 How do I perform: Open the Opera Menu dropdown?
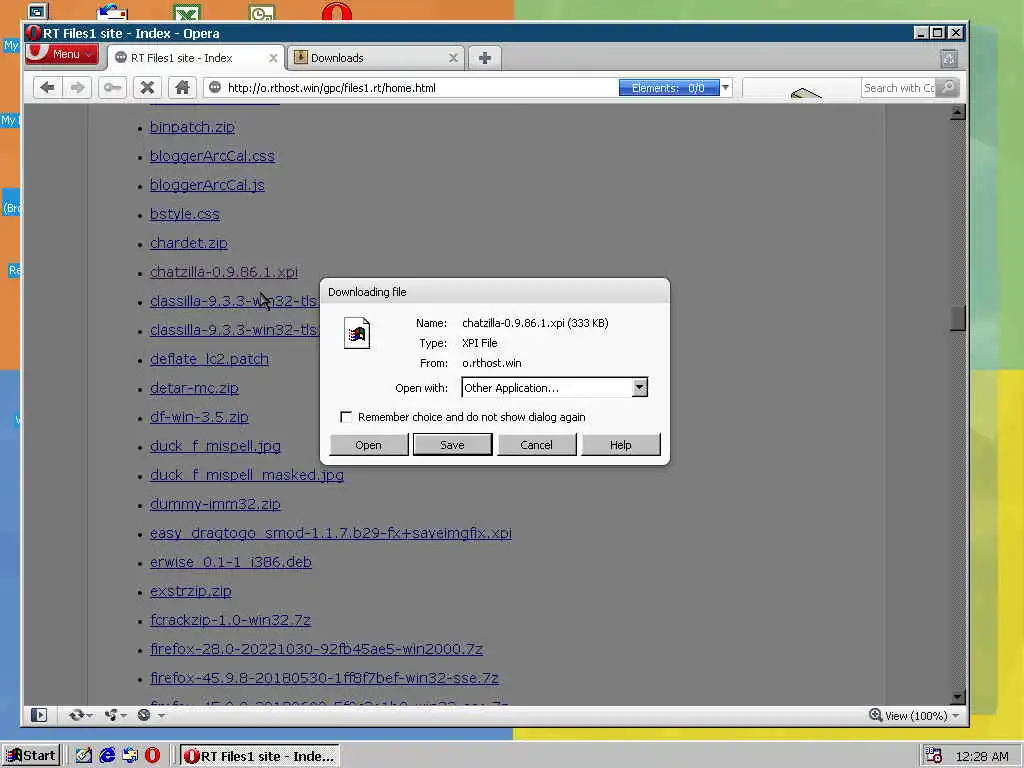[61, 54]
